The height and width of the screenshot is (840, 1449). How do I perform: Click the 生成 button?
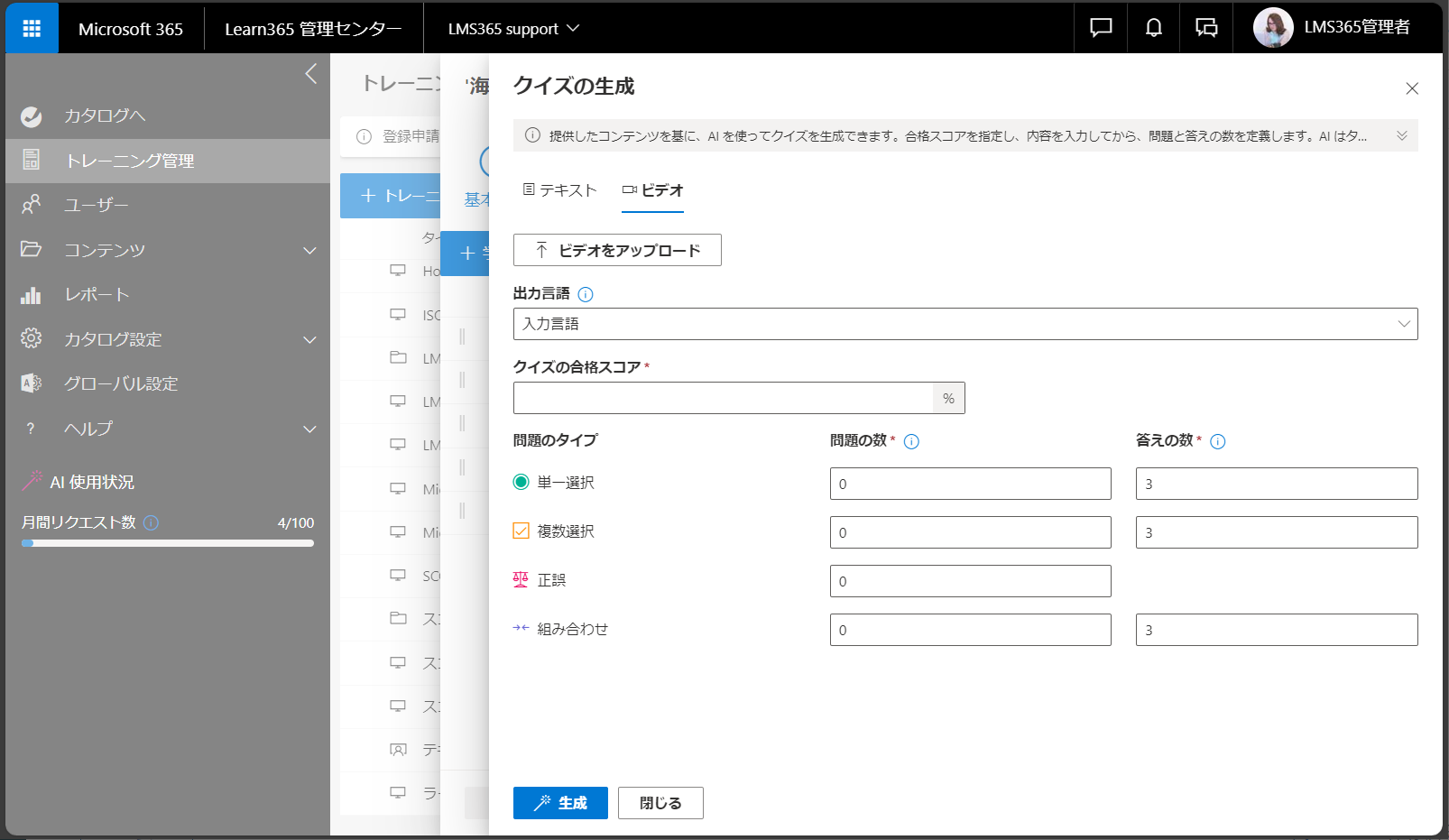pyautogui.click(x=560, y=803)
